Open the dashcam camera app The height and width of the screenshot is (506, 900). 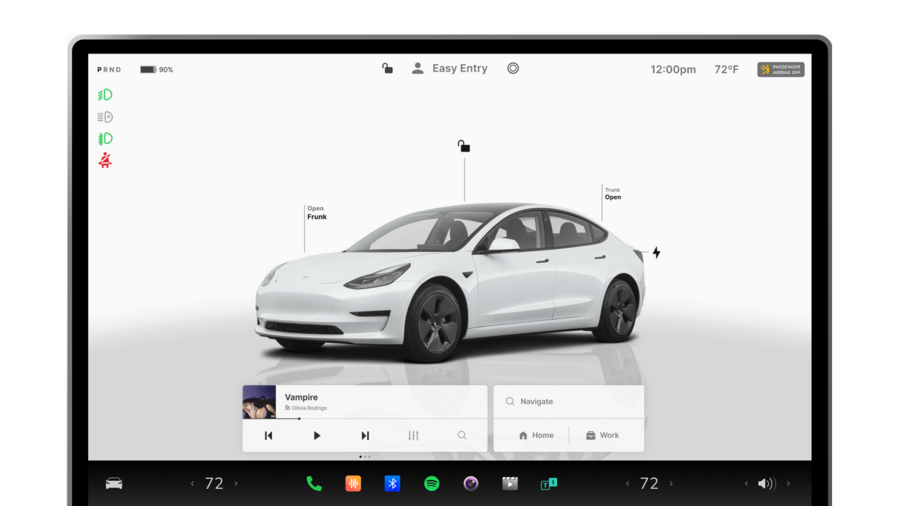471,484
